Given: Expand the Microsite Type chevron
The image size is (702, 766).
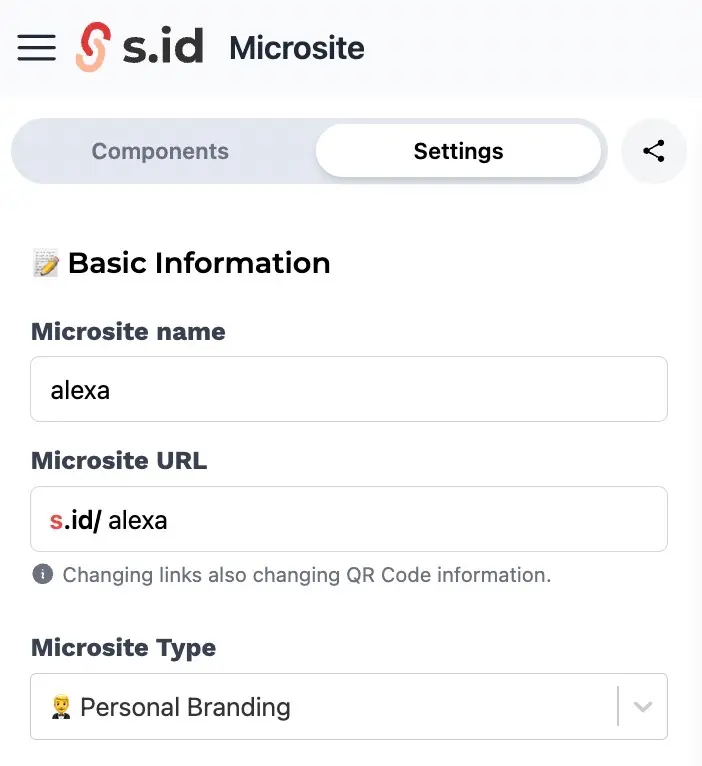Looking at the screenshot, I should 643,707.
